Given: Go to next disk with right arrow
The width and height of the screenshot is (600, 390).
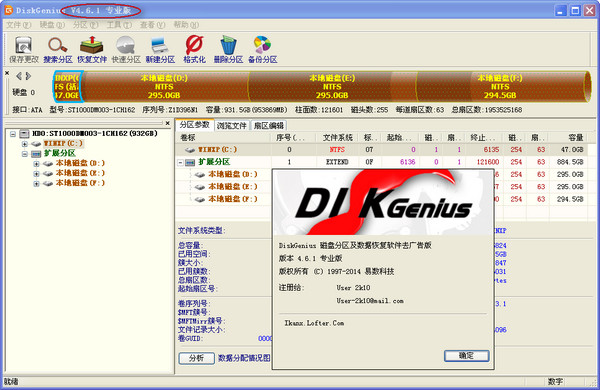Looking at the screenshot, I should coord(28,76).
